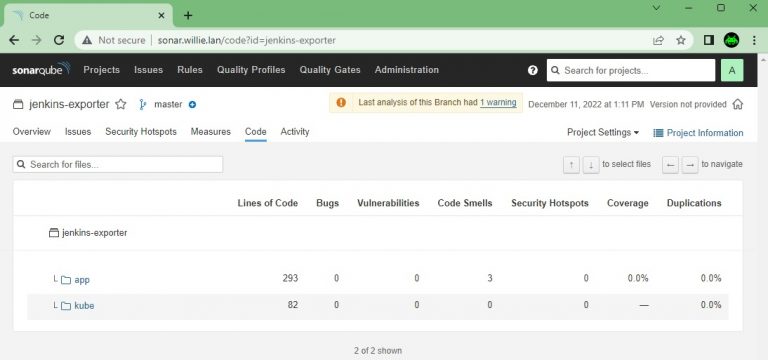Click the Project Information list icon
Viewport: 768px width, 360px height.
(x=658, y=133)
